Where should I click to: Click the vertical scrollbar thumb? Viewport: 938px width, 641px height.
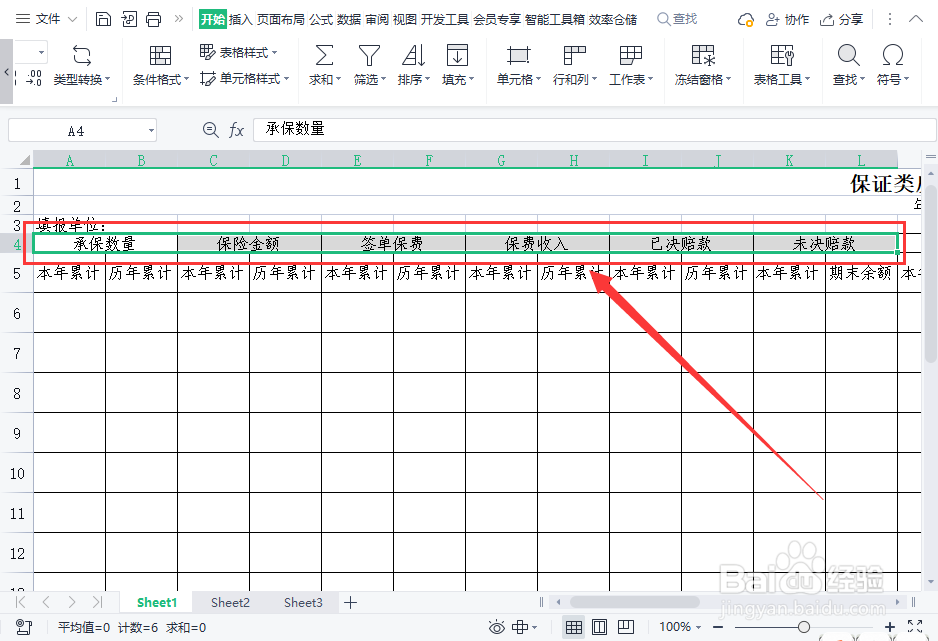pyautogui.click(x=931, y=274)
